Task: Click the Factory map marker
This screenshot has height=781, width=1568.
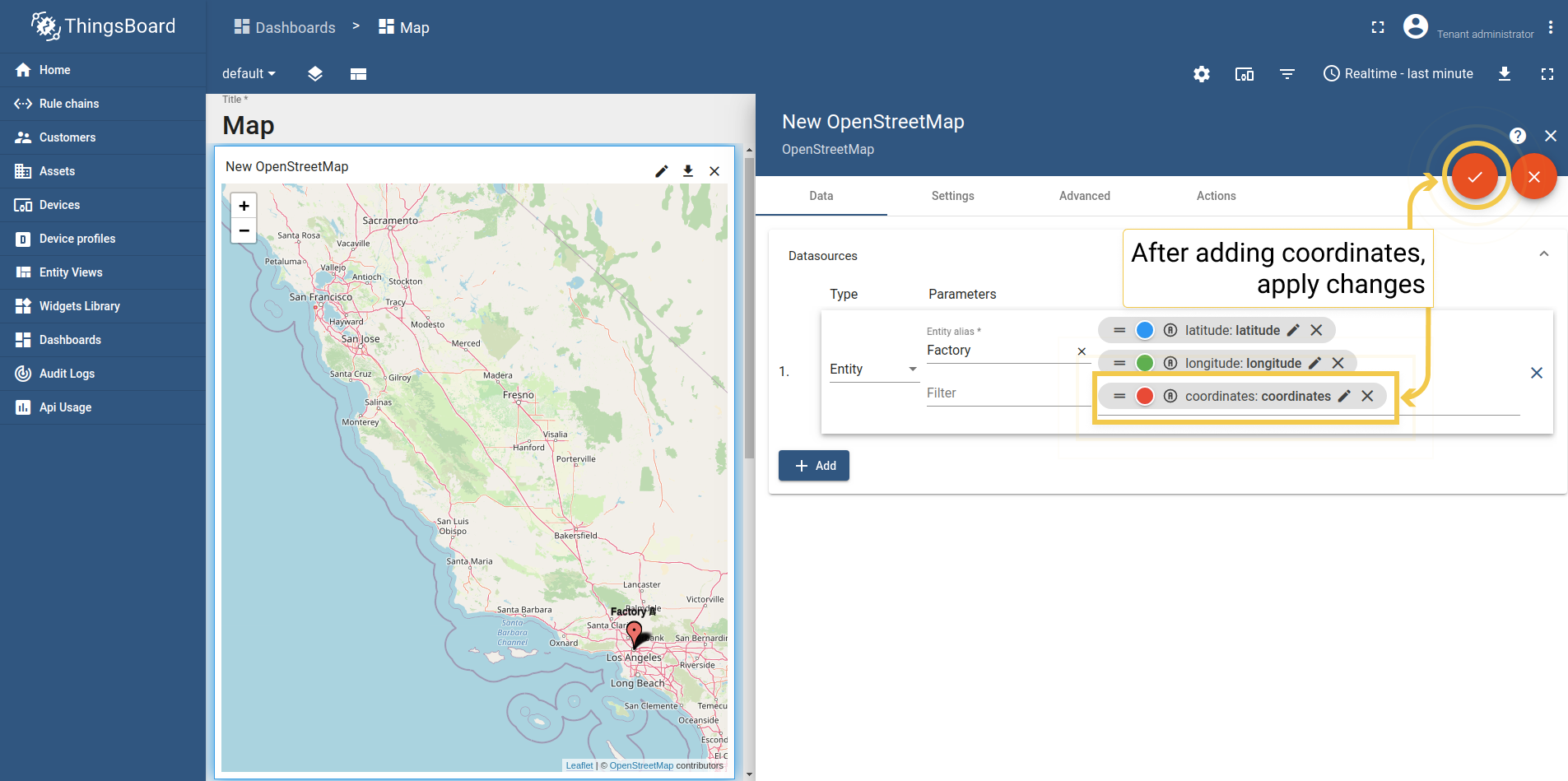Action: [635, 635]
